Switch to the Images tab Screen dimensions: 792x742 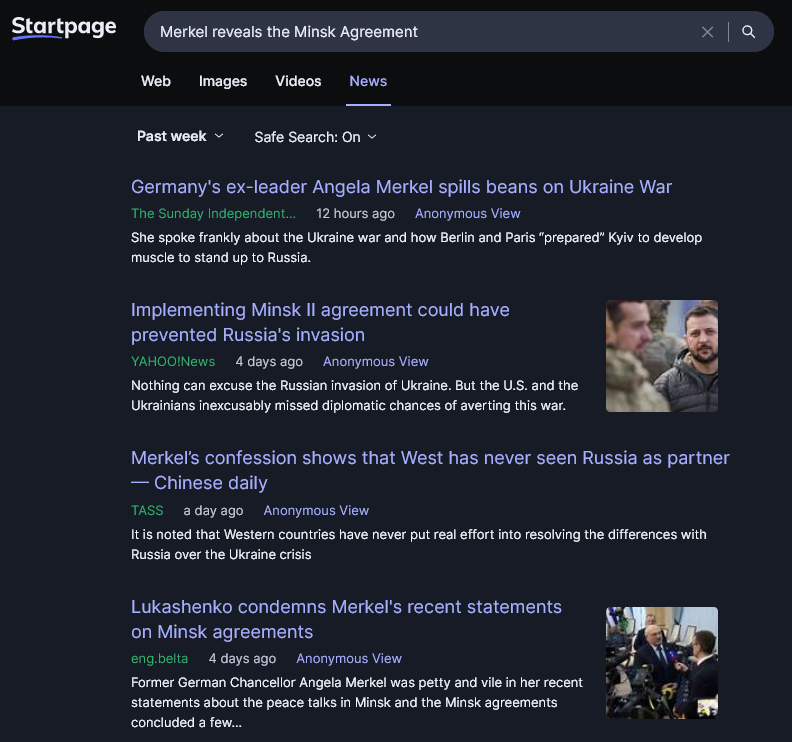(x=223, y=81)
